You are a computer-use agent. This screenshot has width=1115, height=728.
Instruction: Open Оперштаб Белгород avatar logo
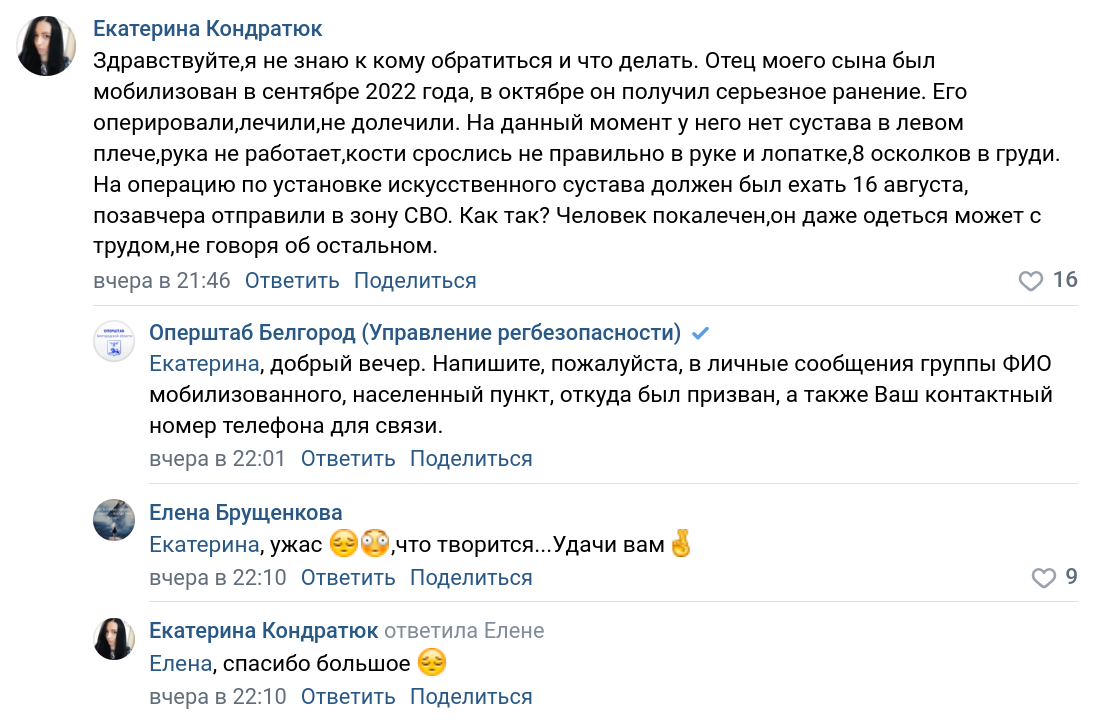114,342
